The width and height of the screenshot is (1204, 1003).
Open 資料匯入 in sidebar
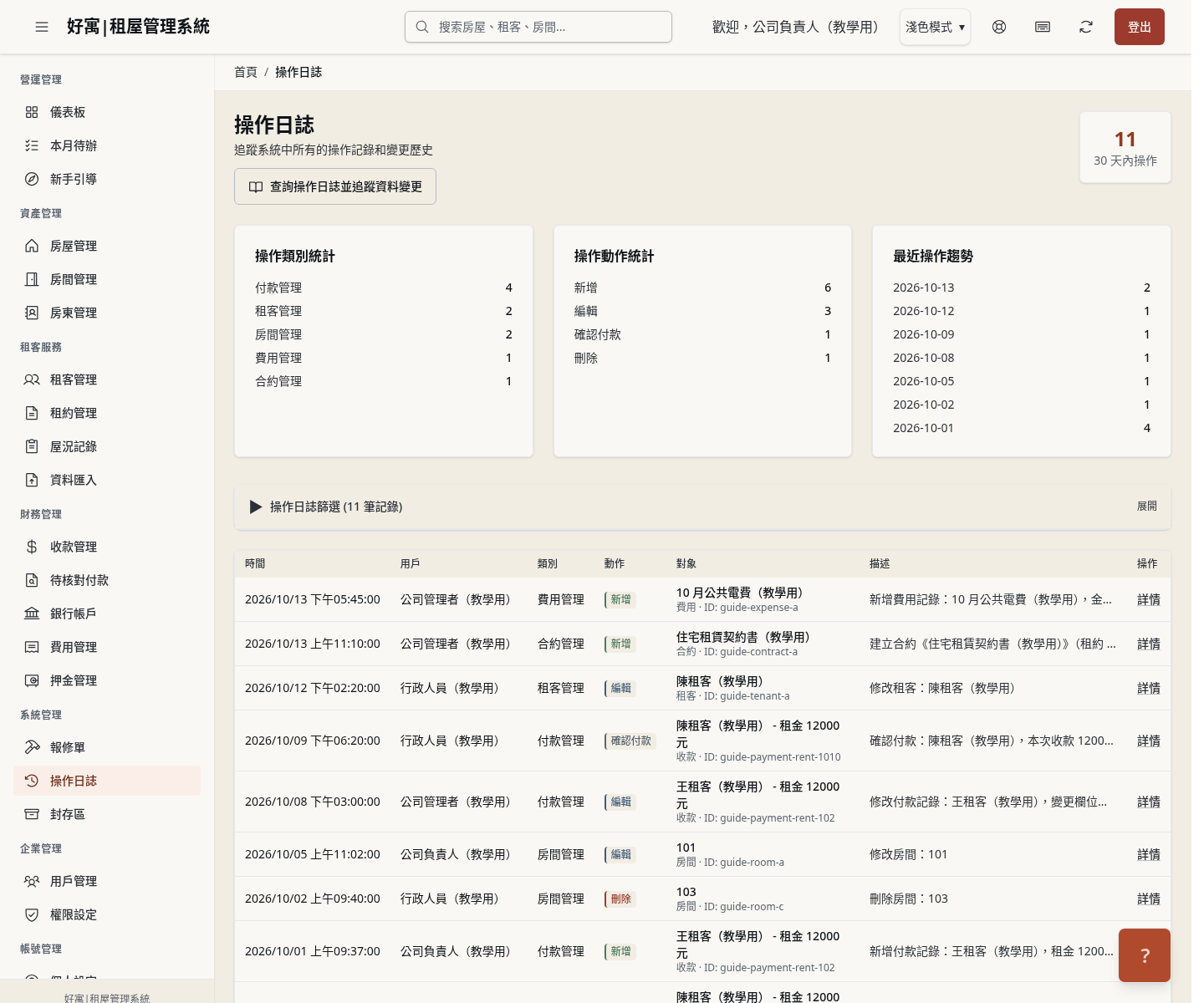click(107, 480)
